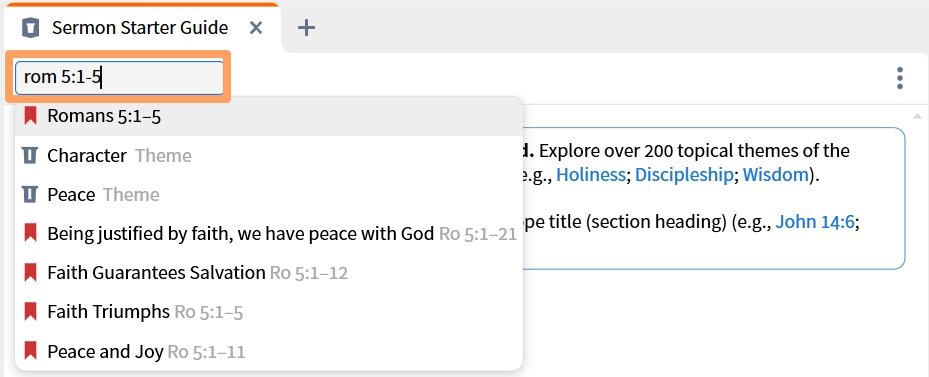Open a new tab with plus icon
Viewport: 929px width, 377px height.
[306, 27]
